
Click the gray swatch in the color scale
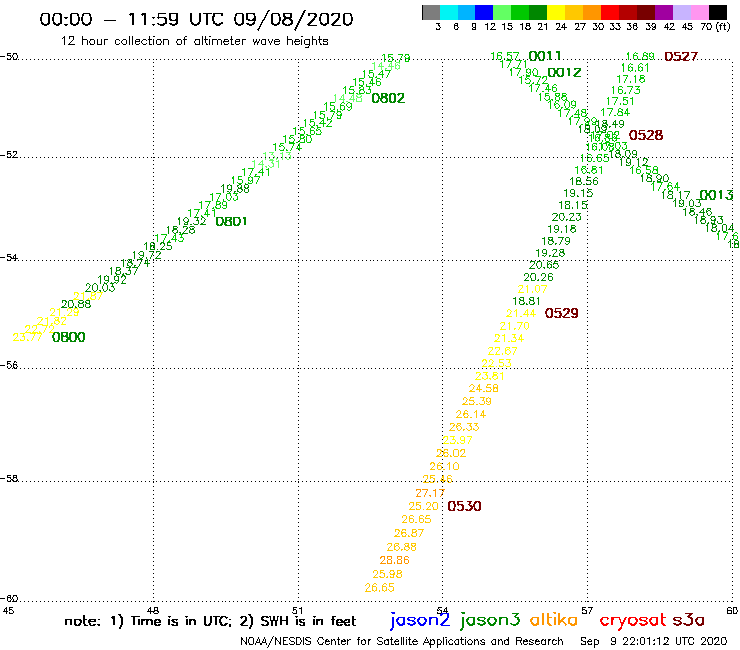pos(431,12)
